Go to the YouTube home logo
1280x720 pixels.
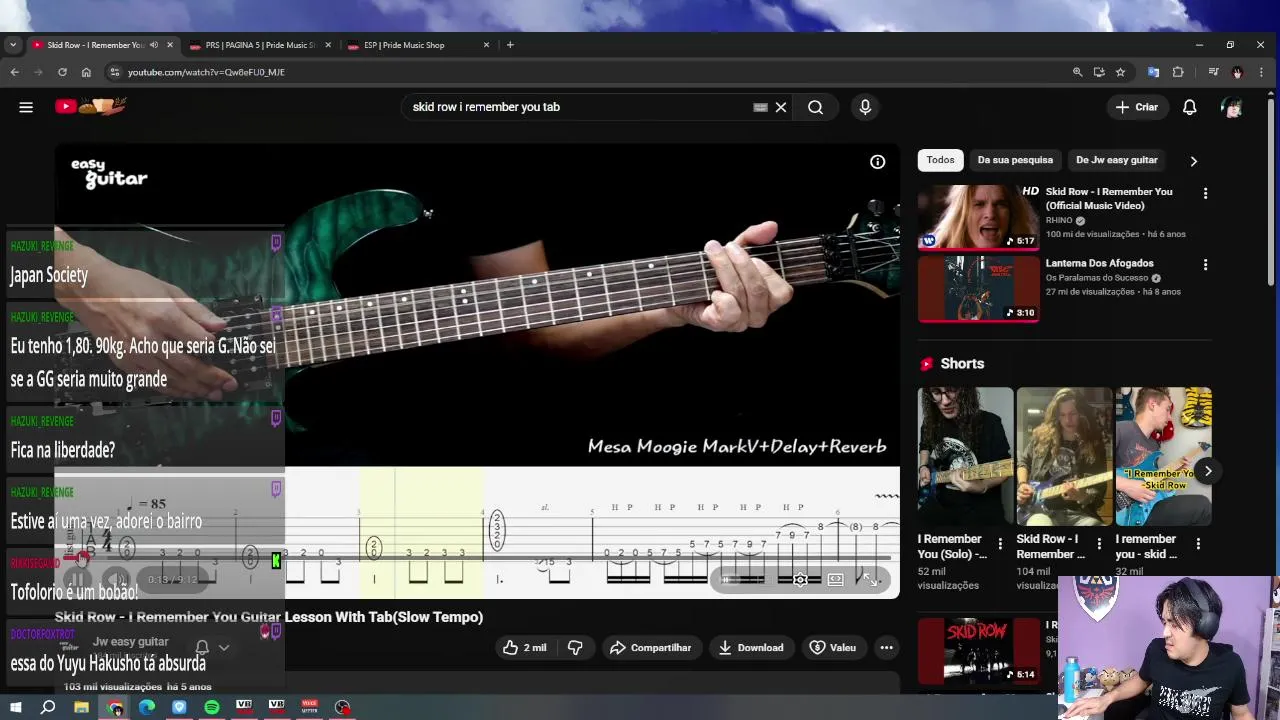[x=91, y=106]
